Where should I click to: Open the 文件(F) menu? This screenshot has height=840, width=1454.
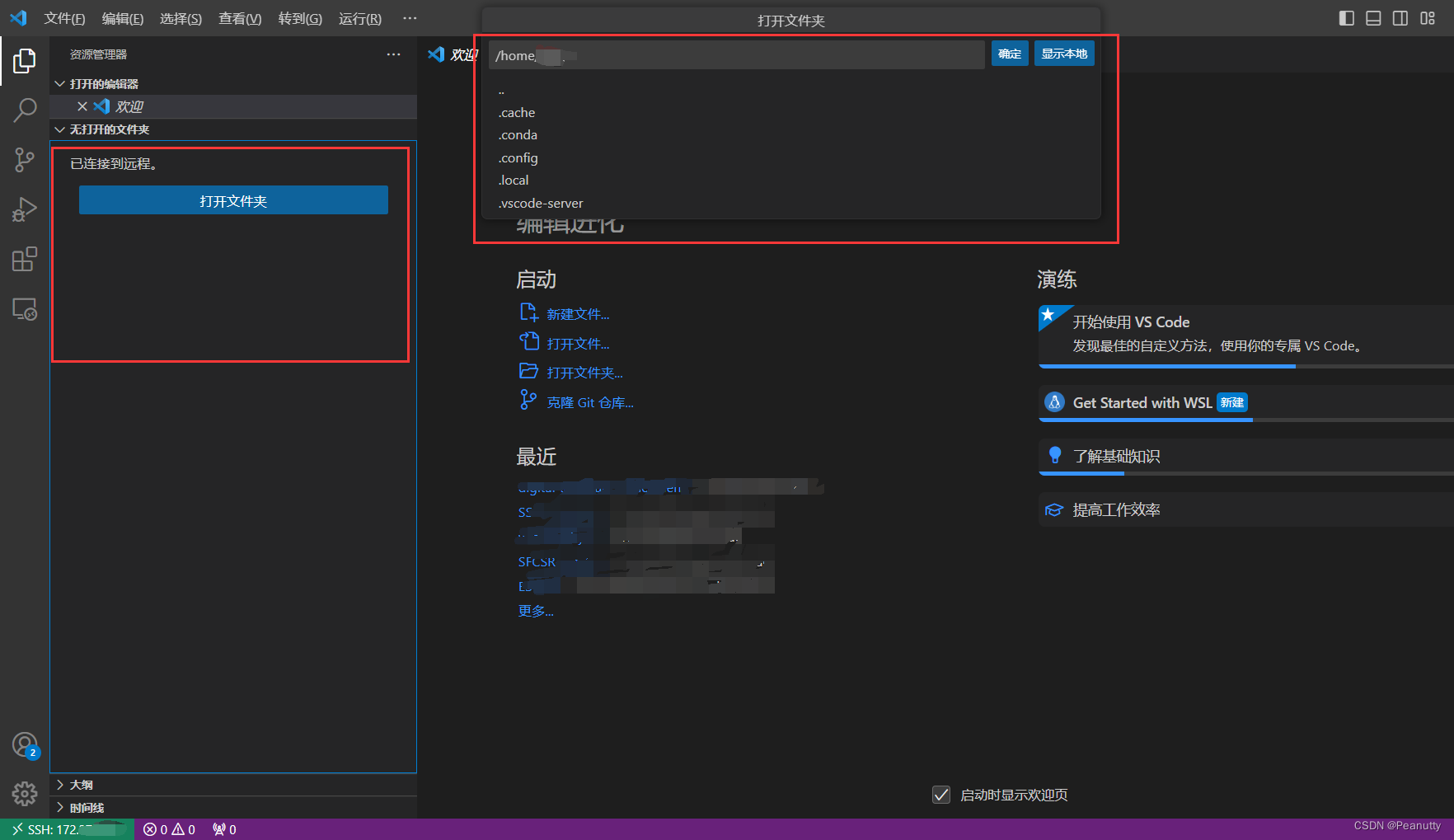click(64, 18)
